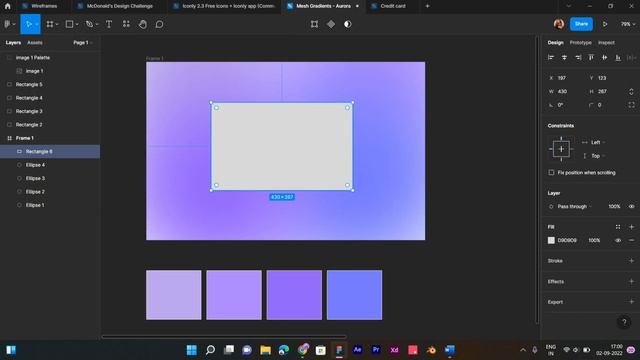640x360 pixels.
Task: Toggle constrain proportions icon
Action: click(x=631, y=91)
